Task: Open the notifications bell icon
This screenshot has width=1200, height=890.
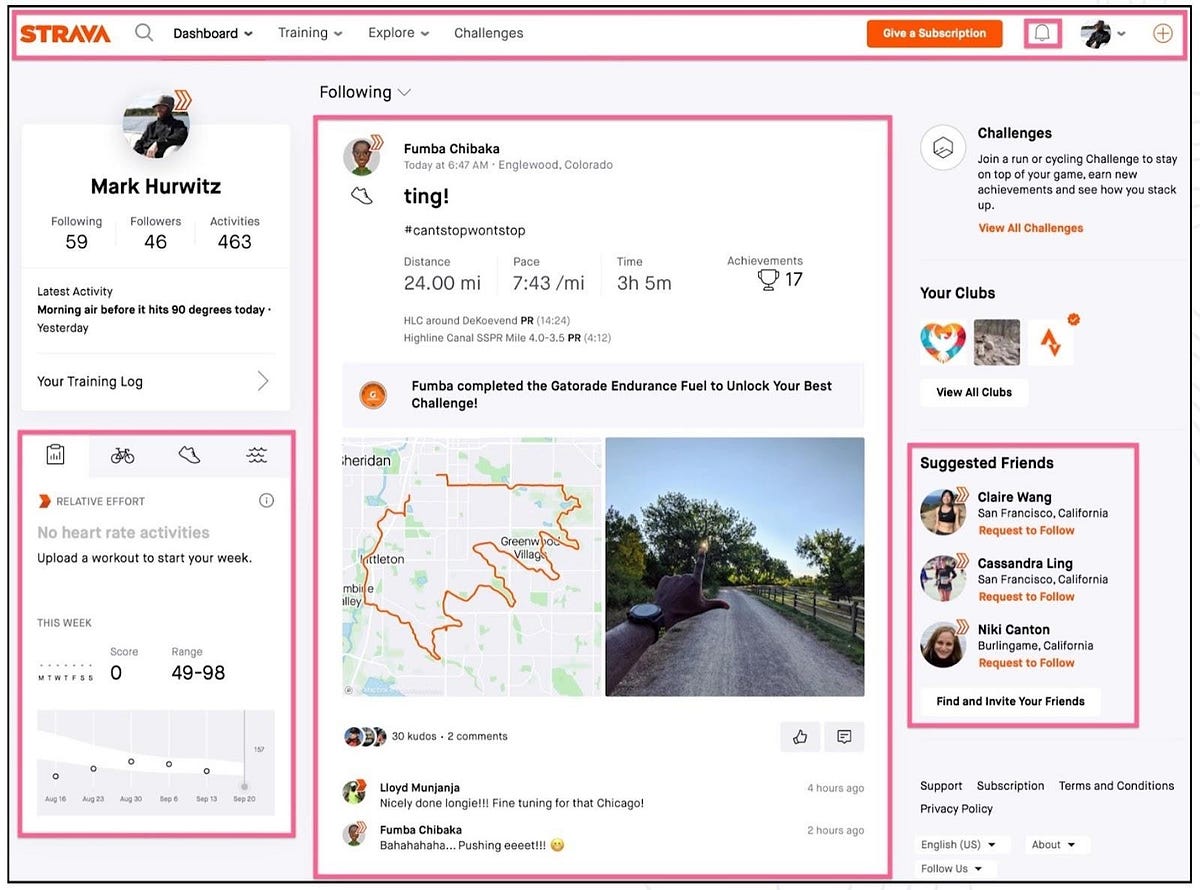Action: click(x=1042, y=33)
